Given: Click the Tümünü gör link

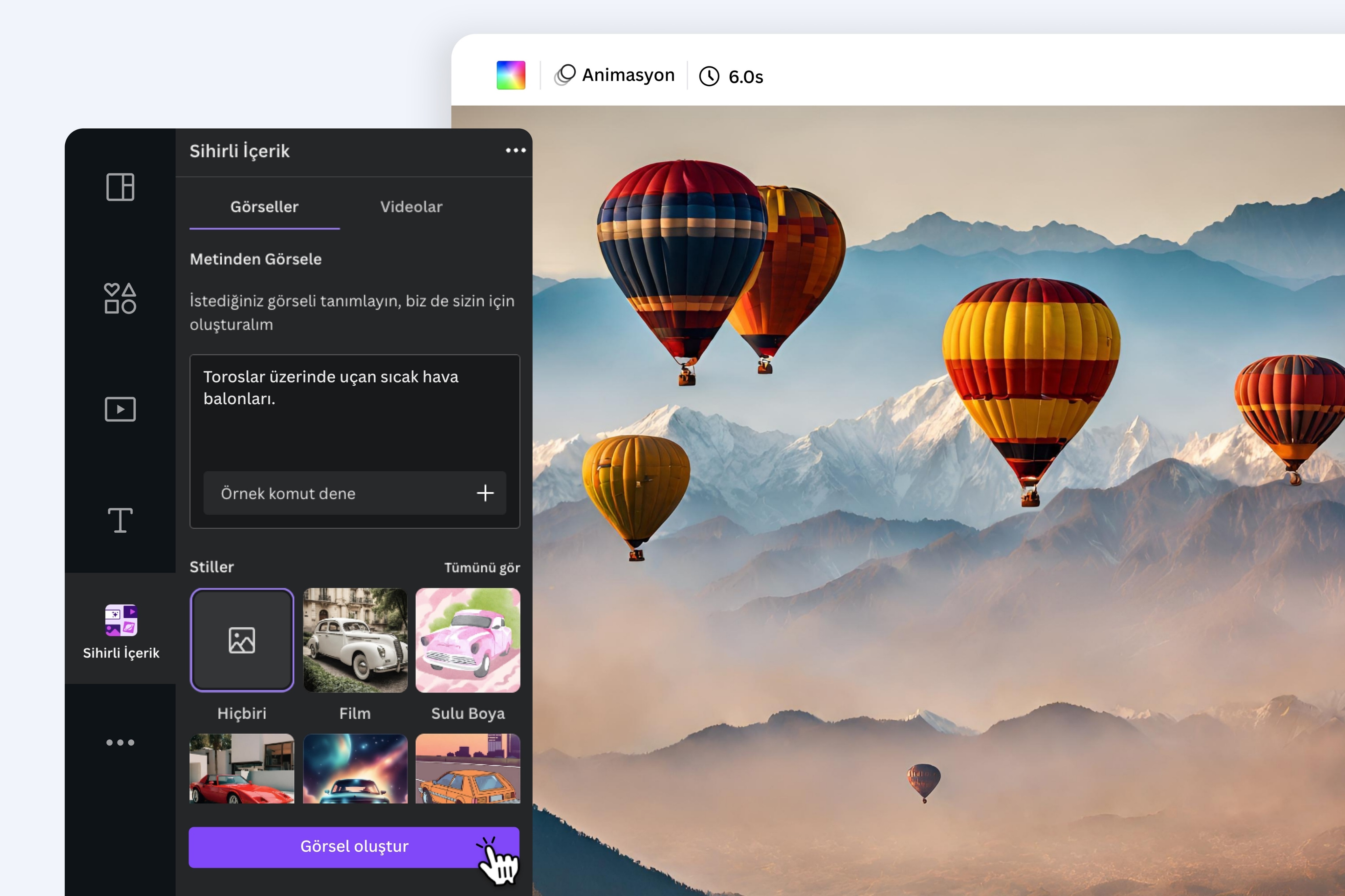Looking at the screenshot, I should pyautogui.click(x=482, y=567).
